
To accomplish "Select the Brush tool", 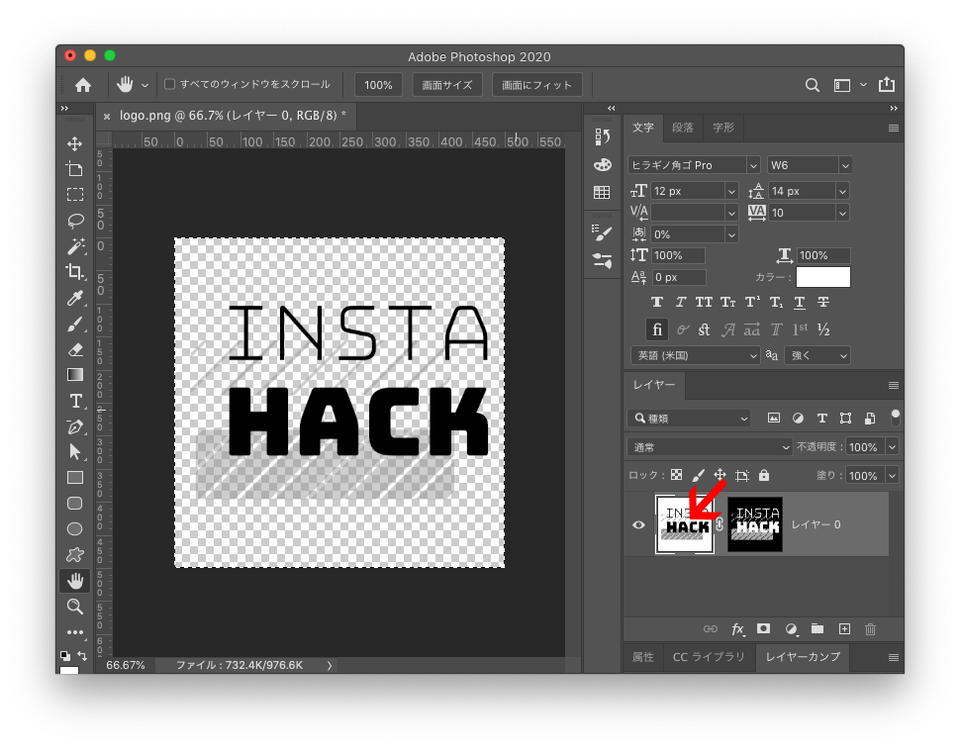I will point(75,324).
